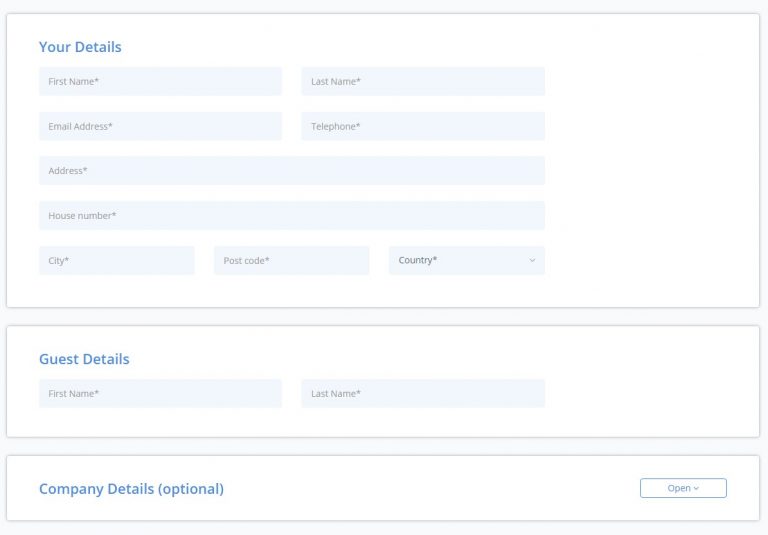Click the House number field
This screenshot has height=535, width=768.
292,216
